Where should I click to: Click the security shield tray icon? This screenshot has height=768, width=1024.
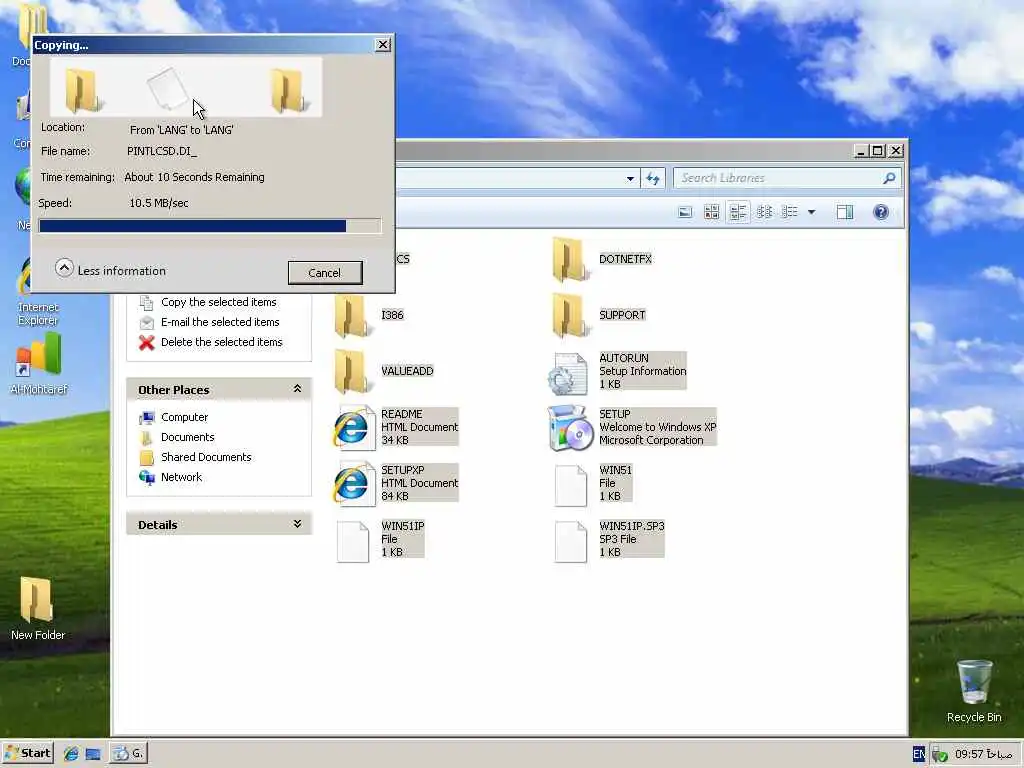pos(940,755)
